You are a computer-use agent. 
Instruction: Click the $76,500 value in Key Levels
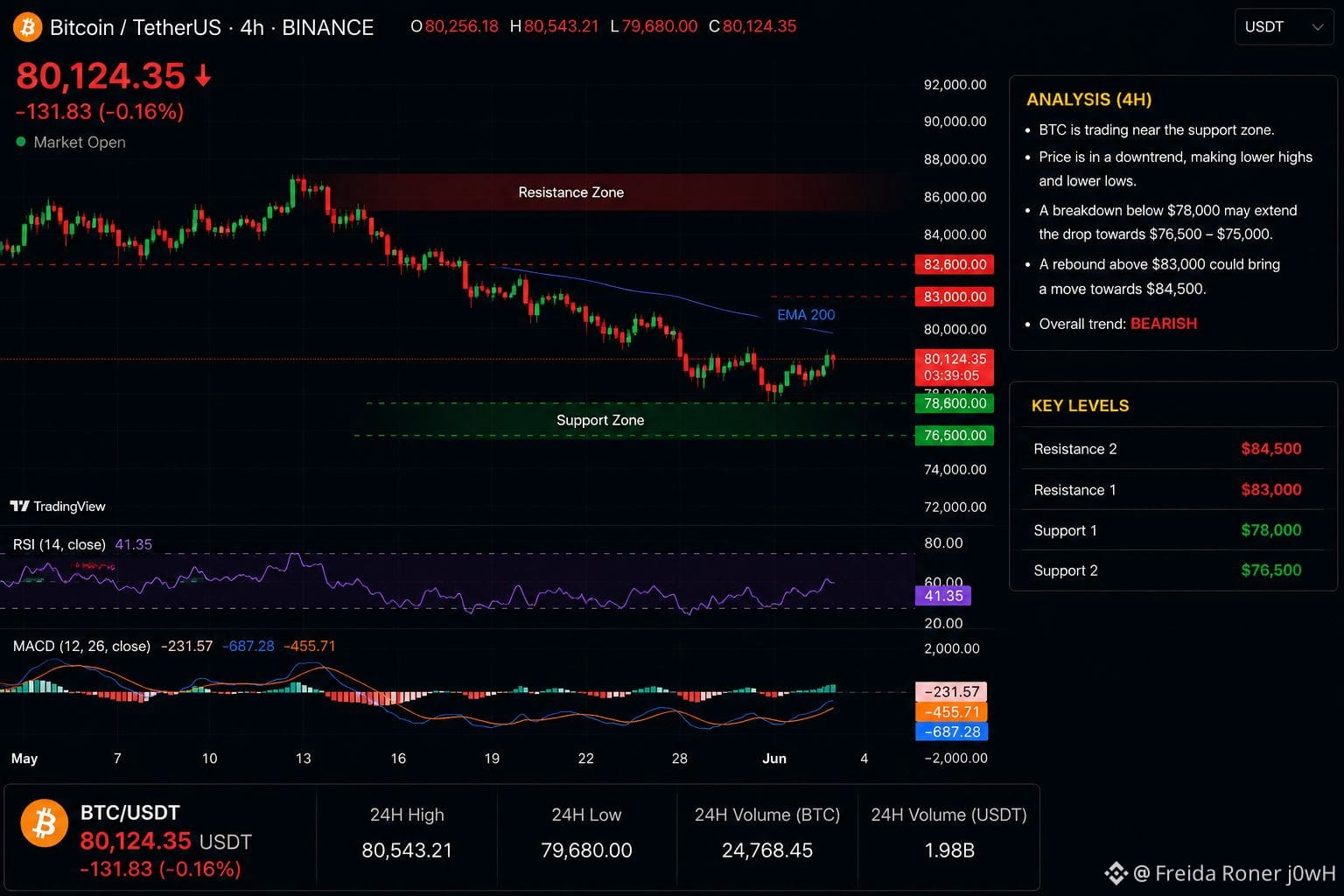point(1271,570)
